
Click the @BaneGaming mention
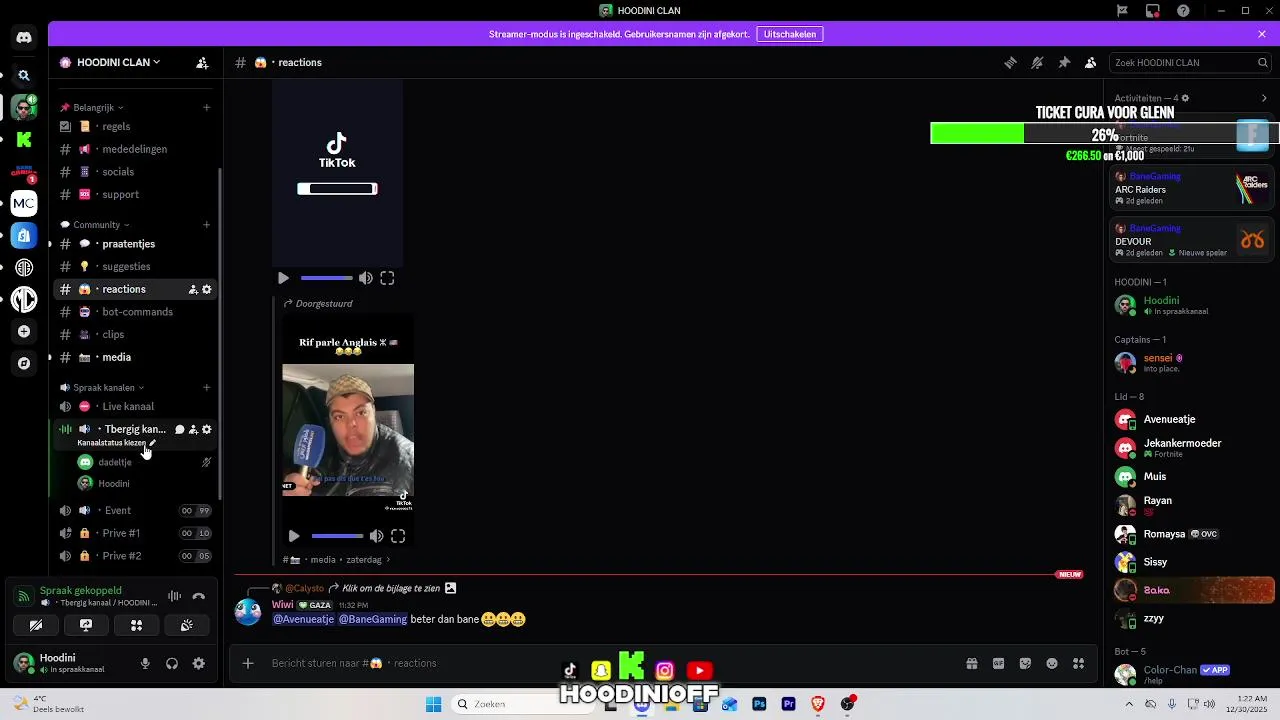[373, 619]
